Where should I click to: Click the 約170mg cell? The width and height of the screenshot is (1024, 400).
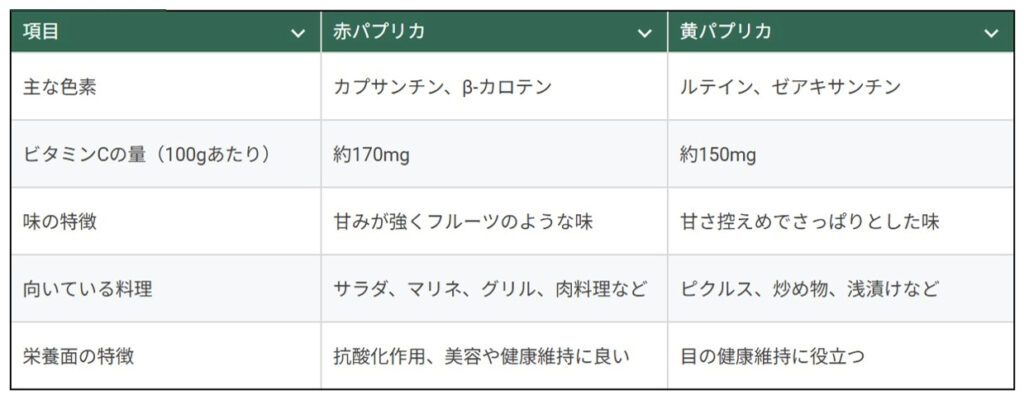(x=371, y=155)
